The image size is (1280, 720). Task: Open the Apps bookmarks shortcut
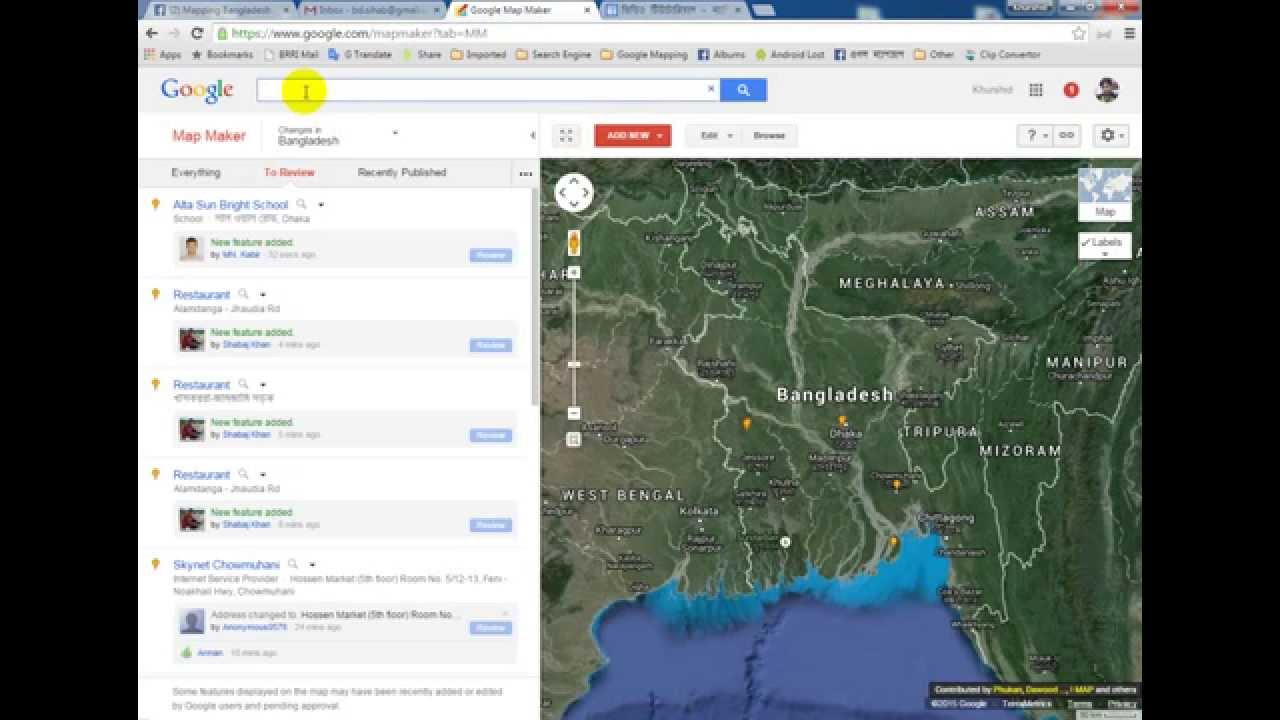click(163, 55)
